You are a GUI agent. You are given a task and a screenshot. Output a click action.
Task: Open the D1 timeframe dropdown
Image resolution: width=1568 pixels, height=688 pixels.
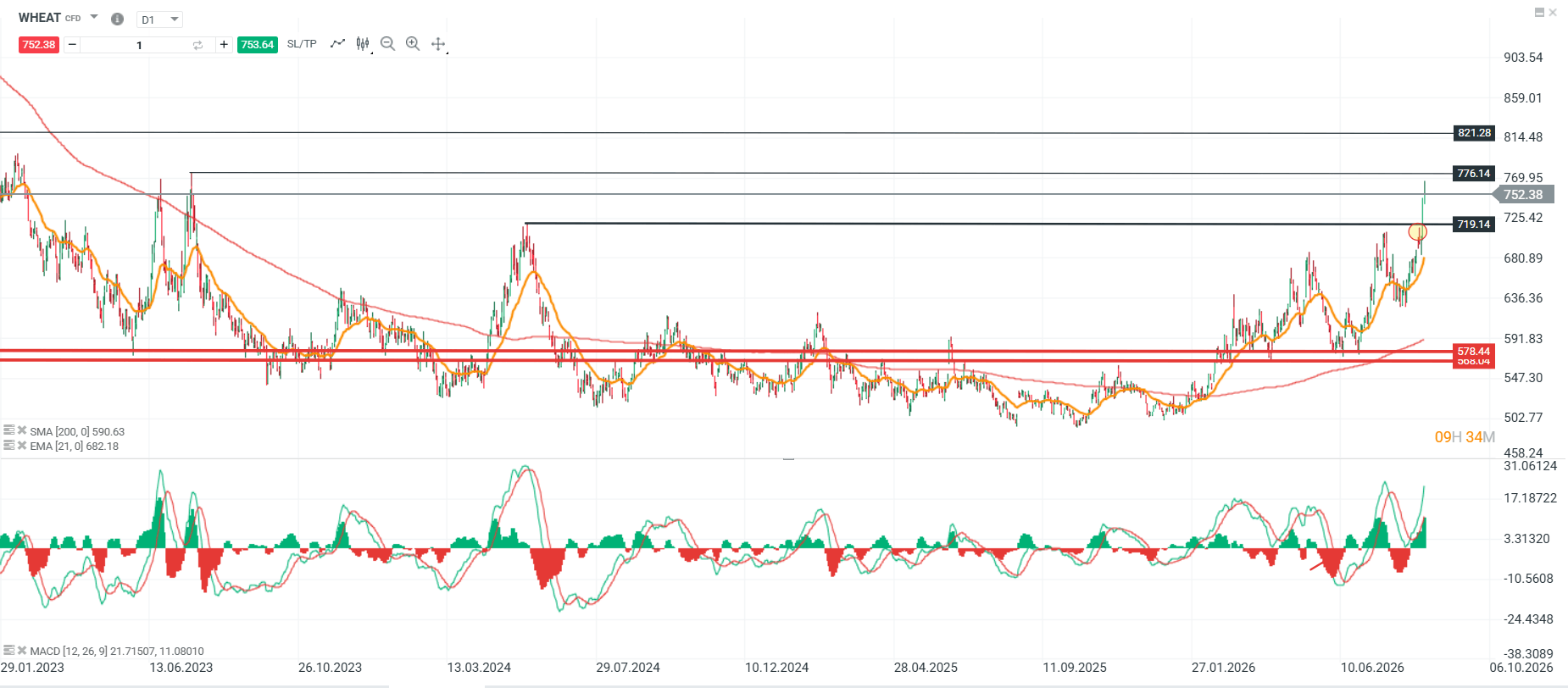click(159, 19)
